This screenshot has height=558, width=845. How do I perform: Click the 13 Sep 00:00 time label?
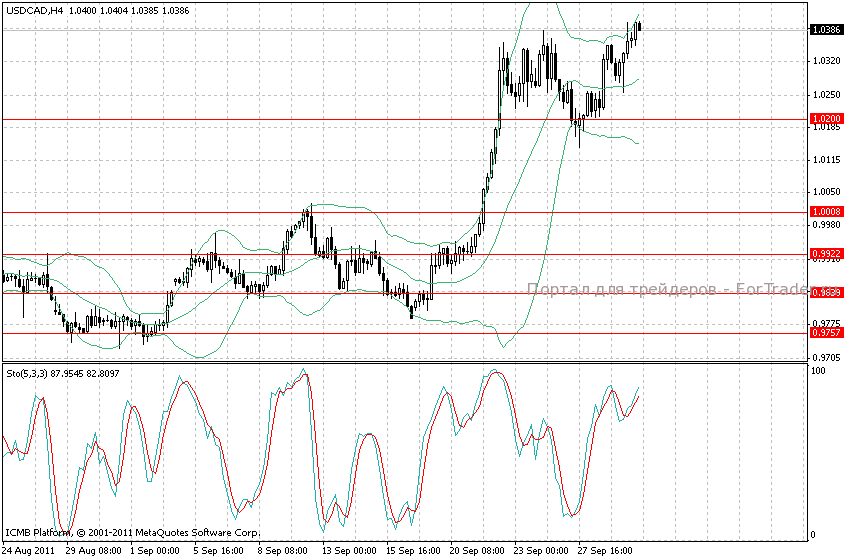click(x=349, y=551)
